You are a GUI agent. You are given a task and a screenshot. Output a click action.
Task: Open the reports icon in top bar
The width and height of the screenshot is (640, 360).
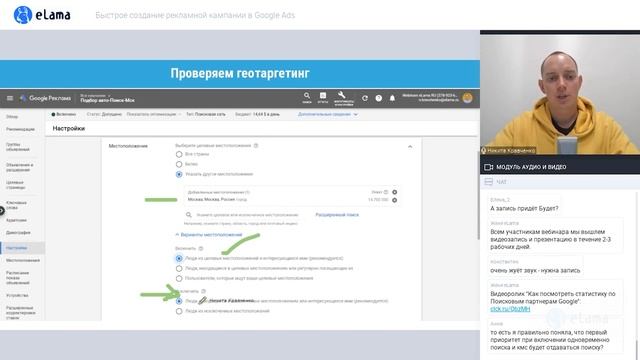click(x=323, y=97)
